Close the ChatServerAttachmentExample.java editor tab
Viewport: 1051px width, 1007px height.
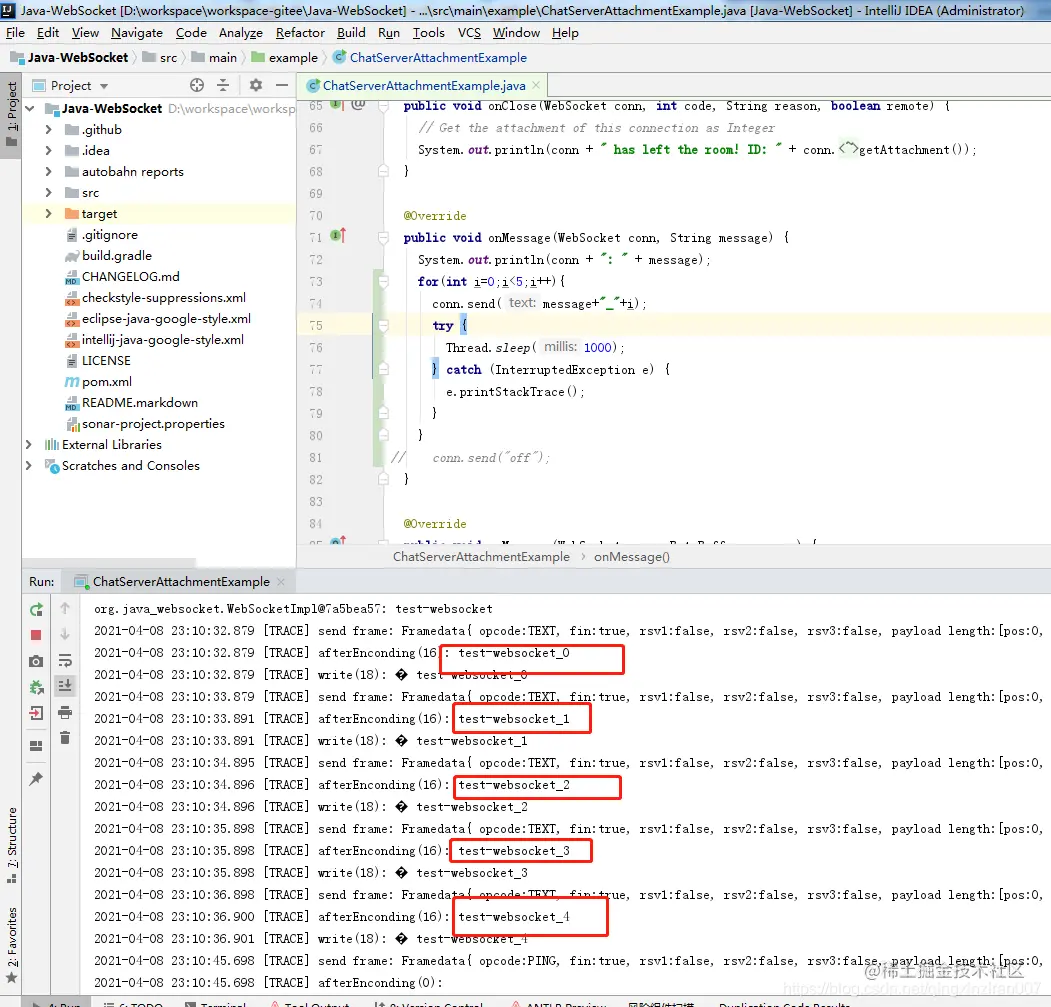[x=536, y=85]
